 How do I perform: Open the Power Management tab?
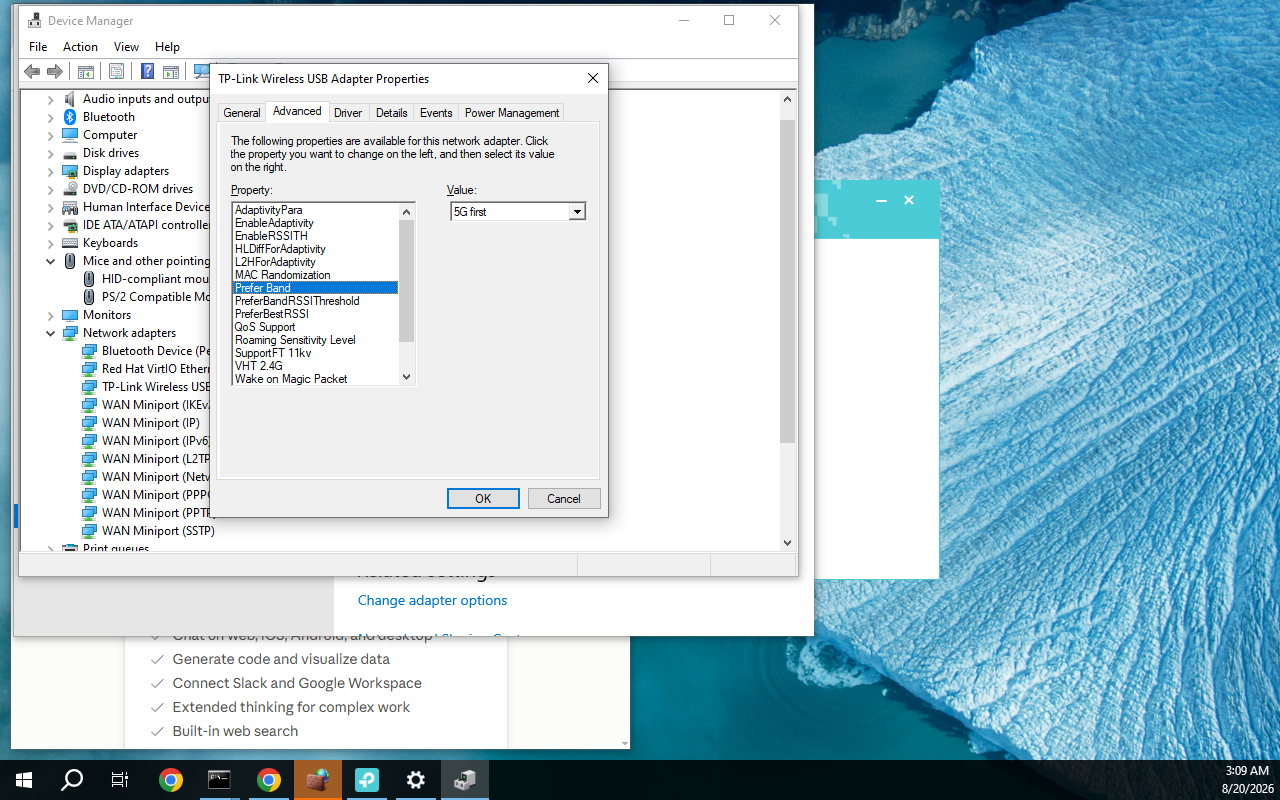512,113
